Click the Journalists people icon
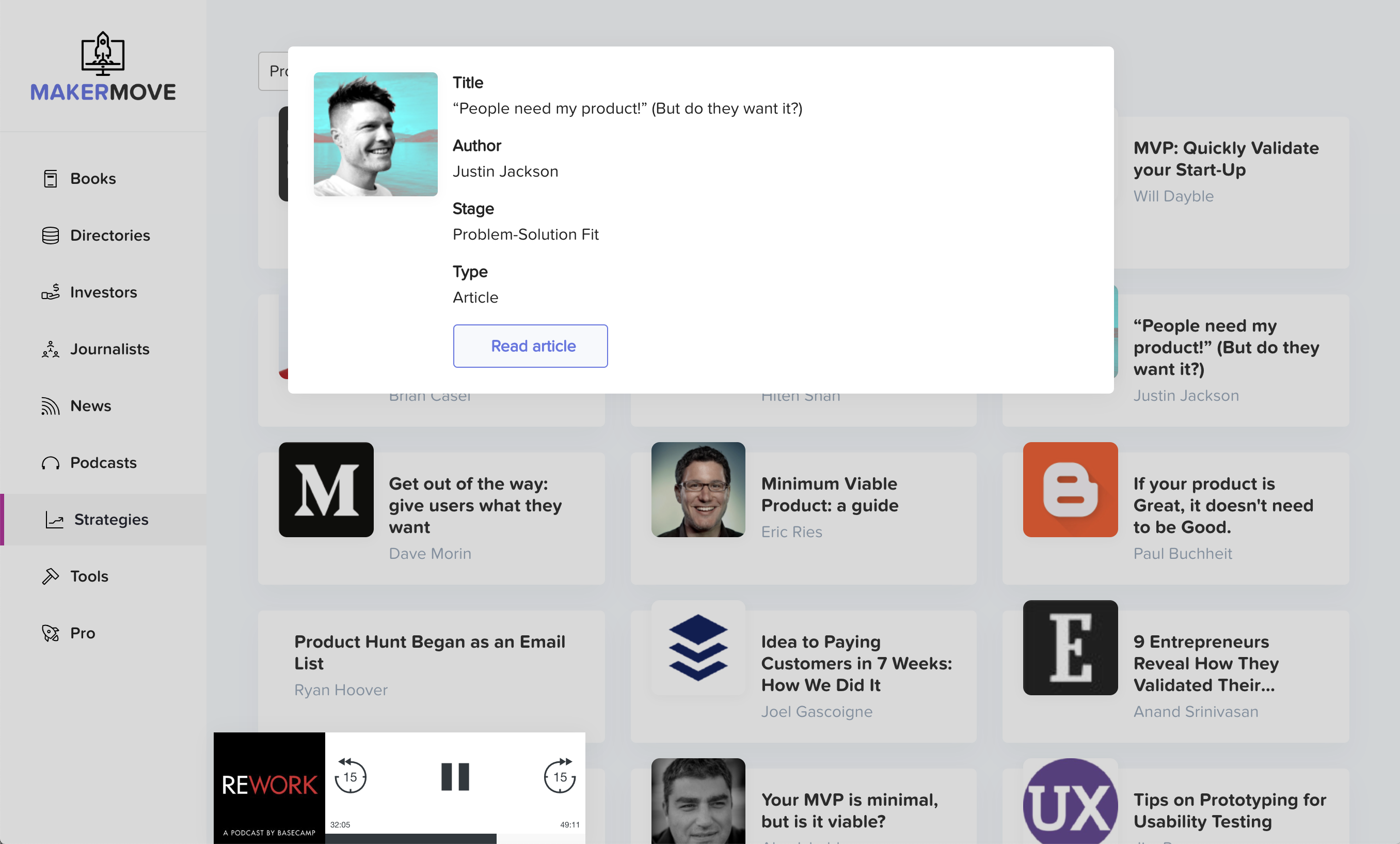The height and width of the screenshot is (844, 1400). pyautogui.click(x=50, y=349)
